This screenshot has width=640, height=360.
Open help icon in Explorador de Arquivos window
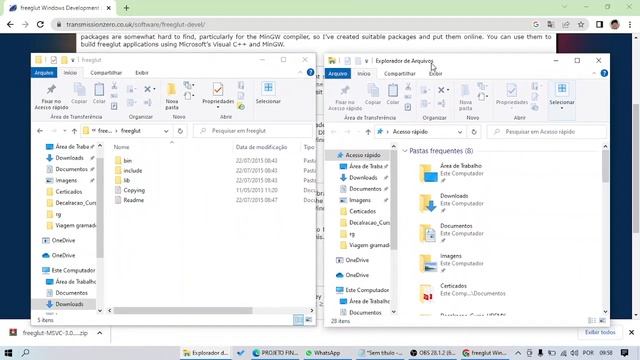pyautogui.click(x=604, y=73)
